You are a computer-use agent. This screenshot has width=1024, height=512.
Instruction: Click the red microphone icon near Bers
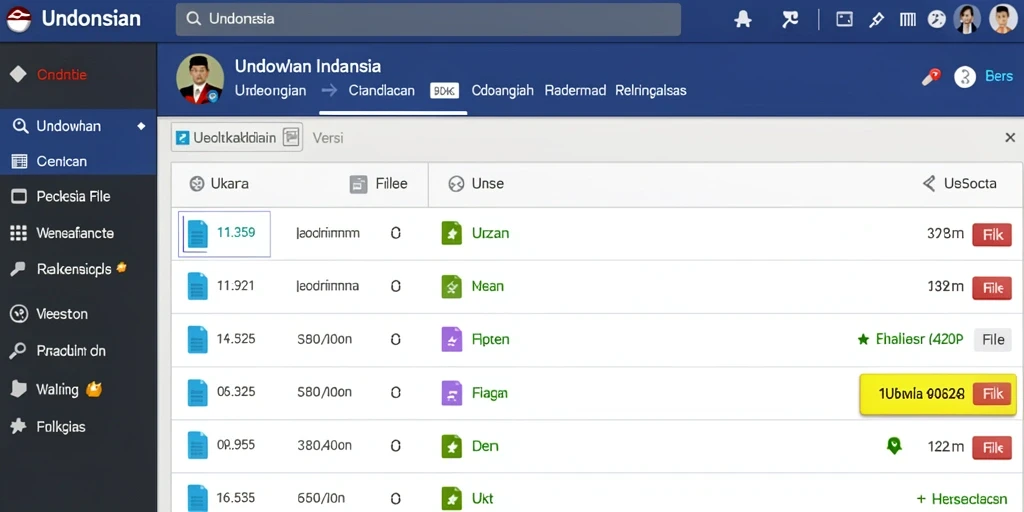[931, 77]
